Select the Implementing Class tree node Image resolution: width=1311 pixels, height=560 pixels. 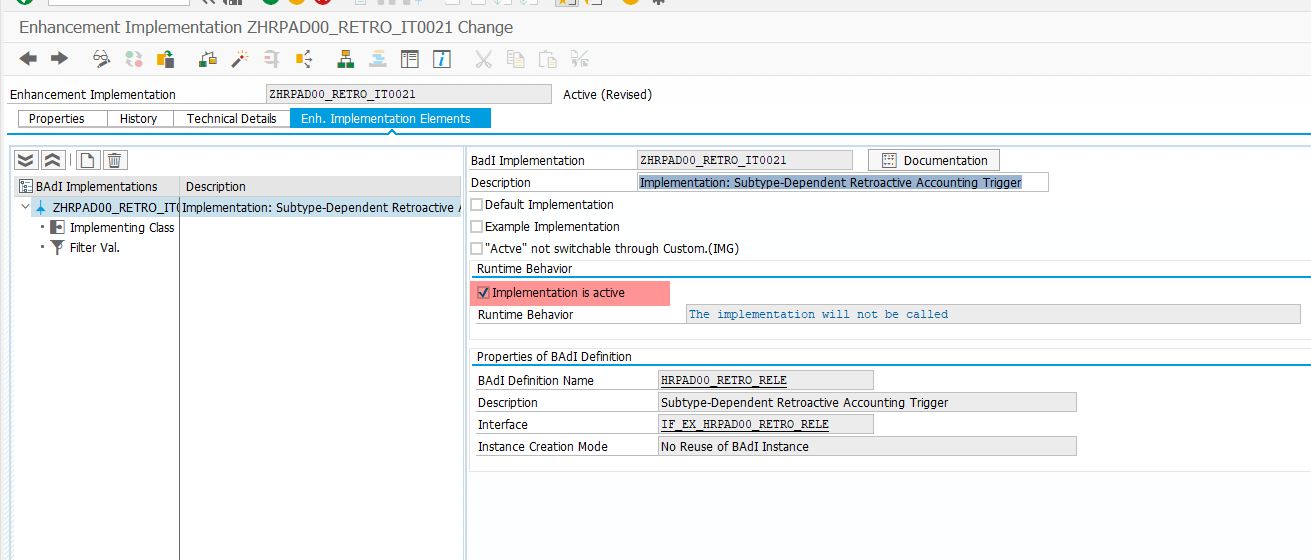click(x=122, y=227)
